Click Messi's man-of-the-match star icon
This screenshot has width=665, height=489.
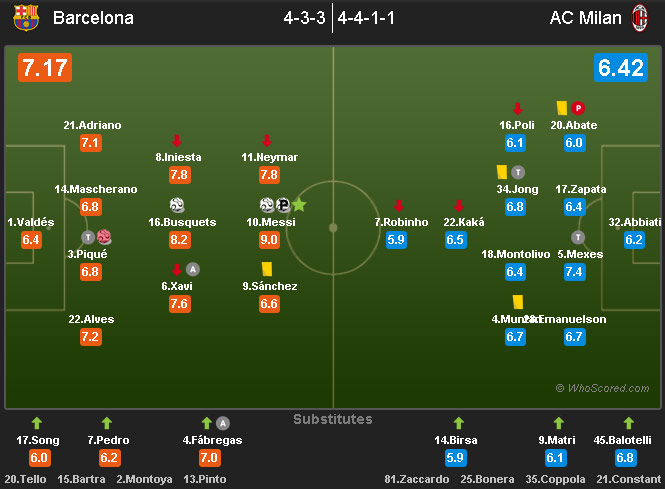(x=299, y=204)
